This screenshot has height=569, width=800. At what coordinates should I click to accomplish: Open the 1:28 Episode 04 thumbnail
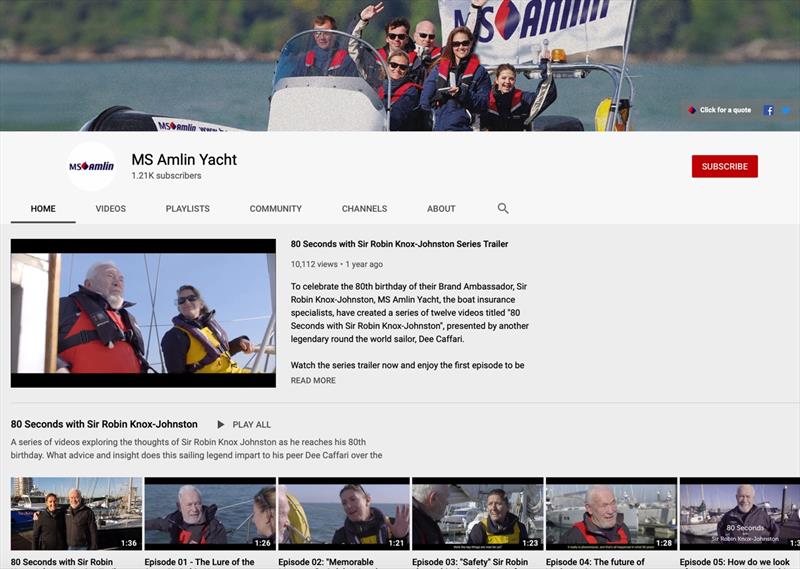611,513
